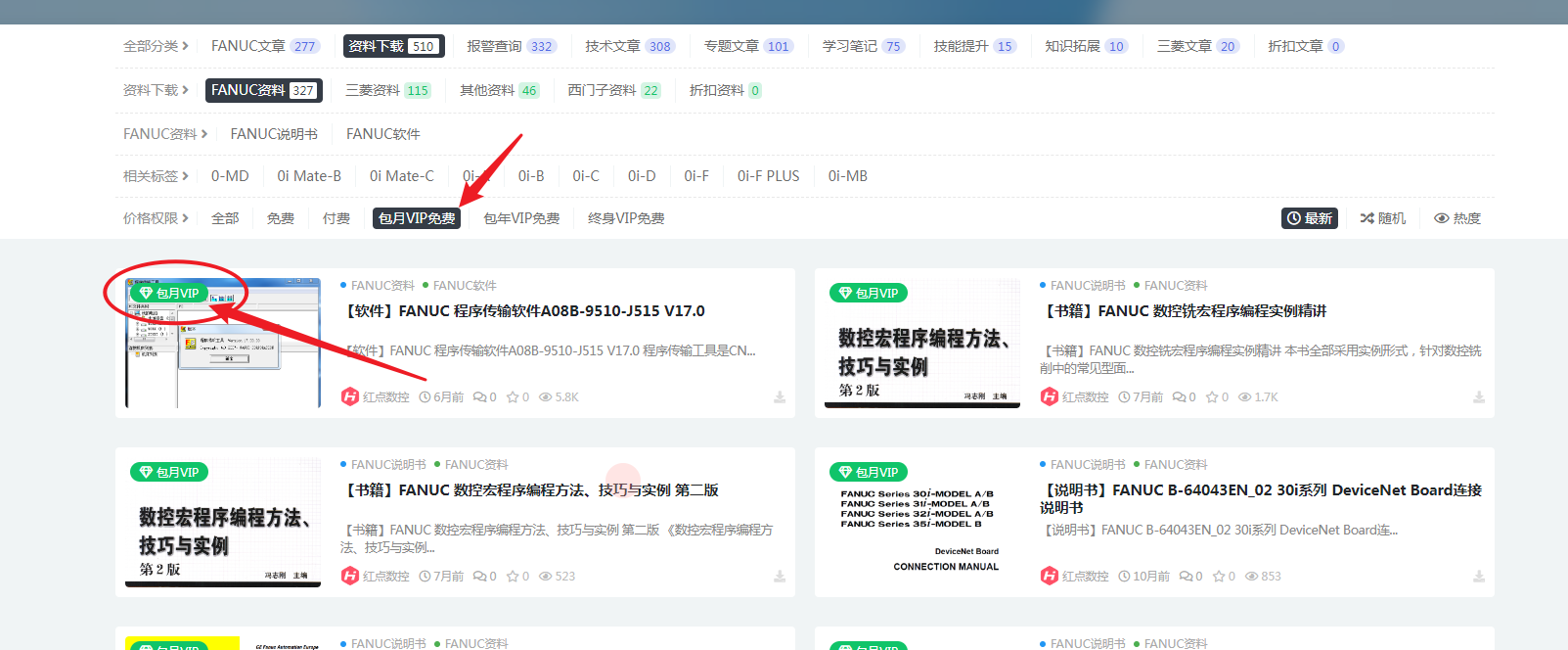The image size is (1568, 650).
Task: Select 知识拓展 category
Action: click(1087, 46)
